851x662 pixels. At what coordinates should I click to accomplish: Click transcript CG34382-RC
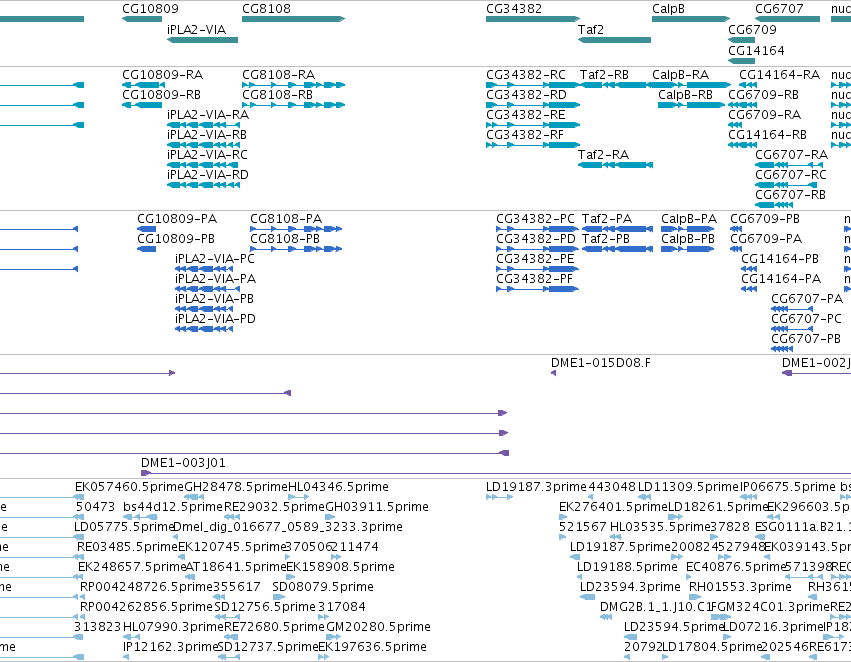[533, 85]
